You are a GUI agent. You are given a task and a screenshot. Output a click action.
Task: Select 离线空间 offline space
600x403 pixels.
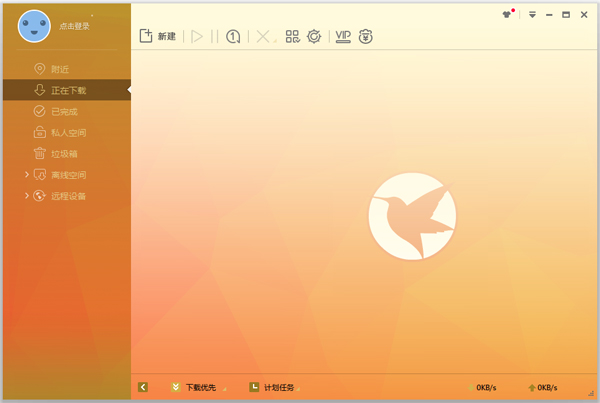pos(67,175)
